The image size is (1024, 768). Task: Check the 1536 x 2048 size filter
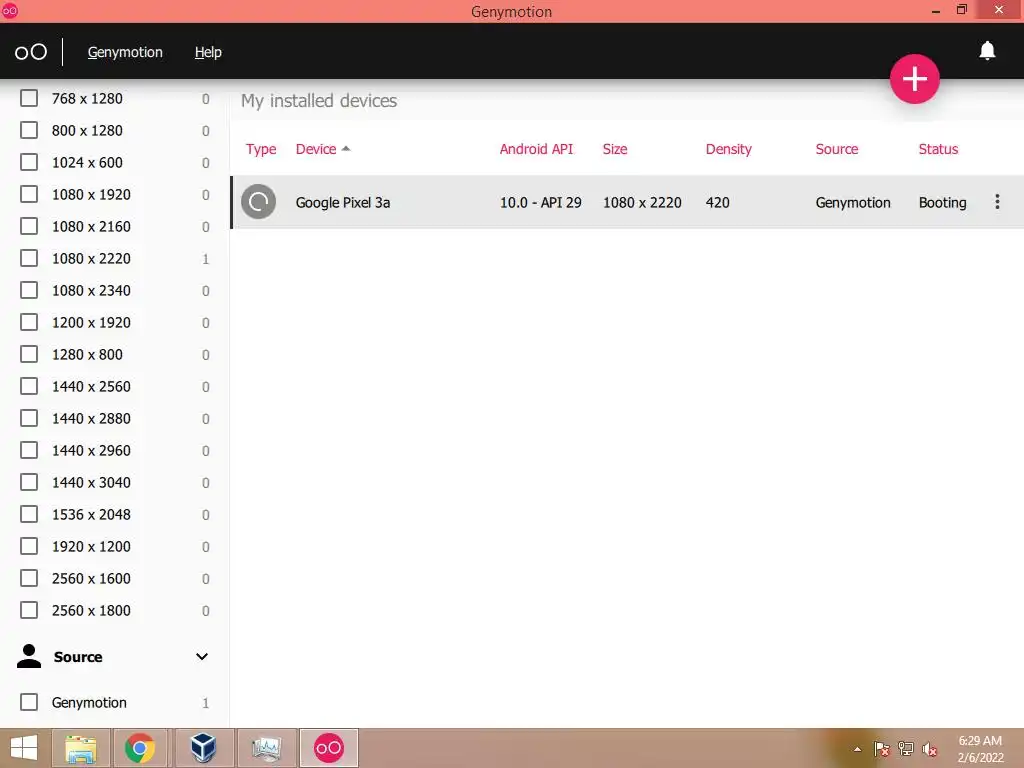tap(29, 514)
